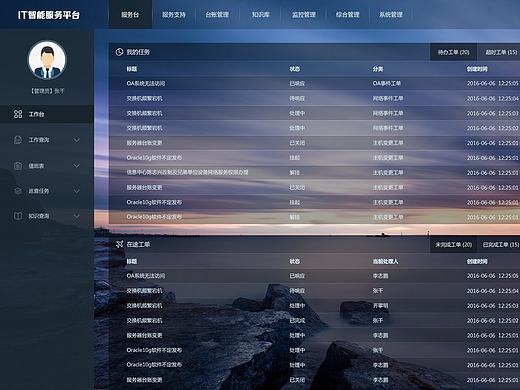Click the 我的任务 panel title
The width and height of the screenshot is (520, 390).
tap(138, 52)
